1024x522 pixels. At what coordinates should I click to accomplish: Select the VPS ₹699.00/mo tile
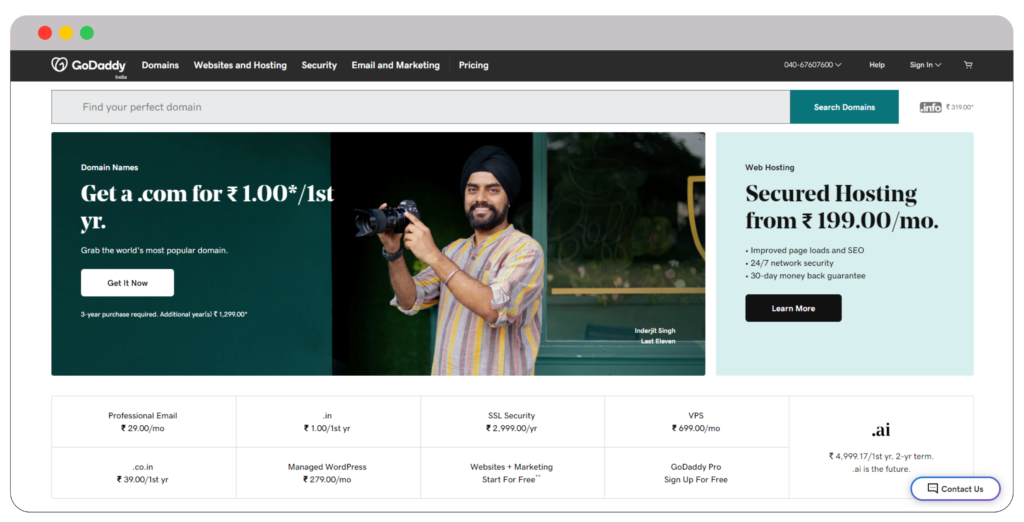tap(696, 421)
